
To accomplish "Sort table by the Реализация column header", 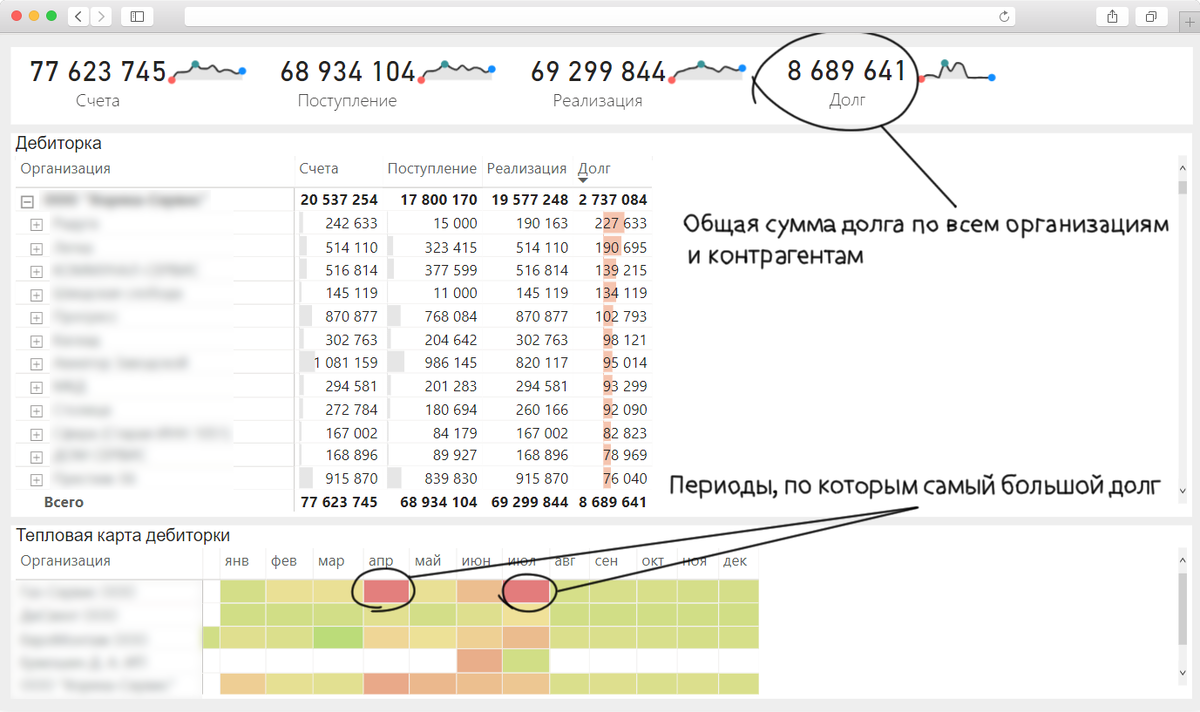I will pyautogui.click(x=527, y=169).
